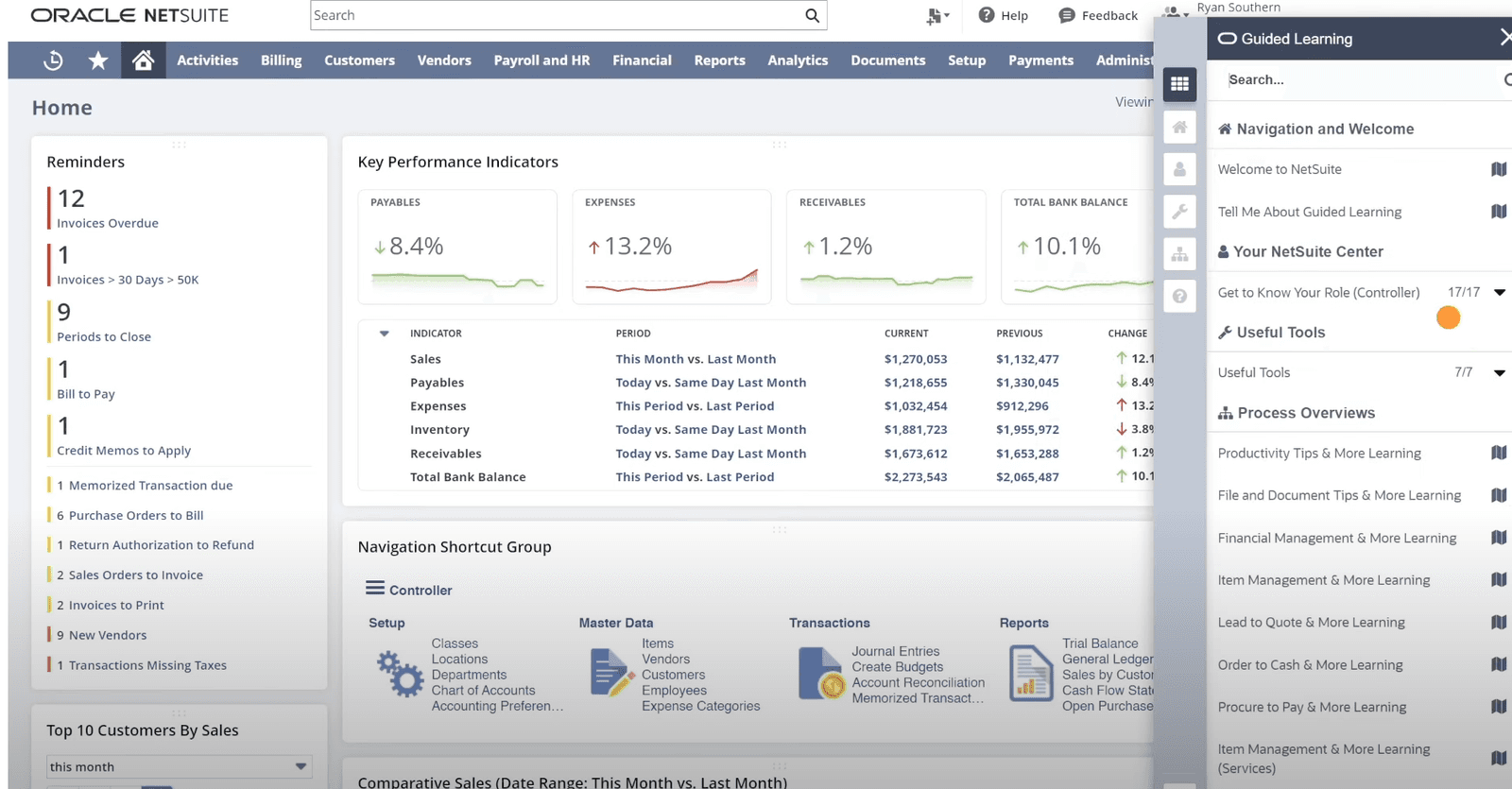Image resolution: width=1512 pixels, height=789 pixels.
Task: Open the Chart of Accounts shortcut
Action: (483, 691)
